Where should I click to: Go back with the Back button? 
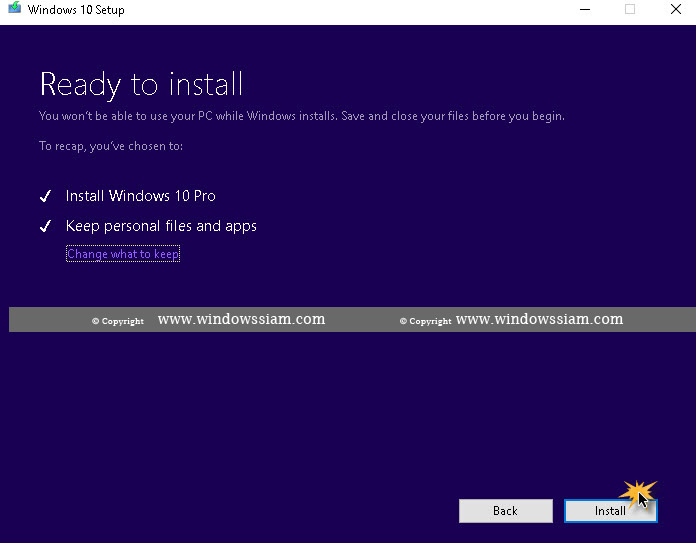pos(506,511)
